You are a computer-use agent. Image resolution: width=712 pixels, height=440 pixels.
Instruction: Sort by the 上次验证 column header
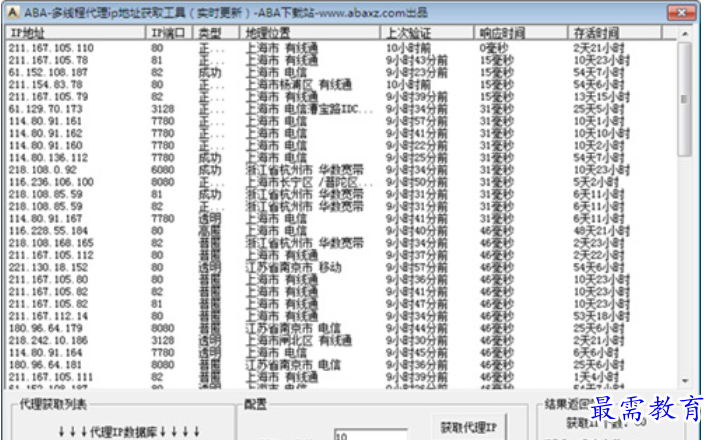point(427,33)
